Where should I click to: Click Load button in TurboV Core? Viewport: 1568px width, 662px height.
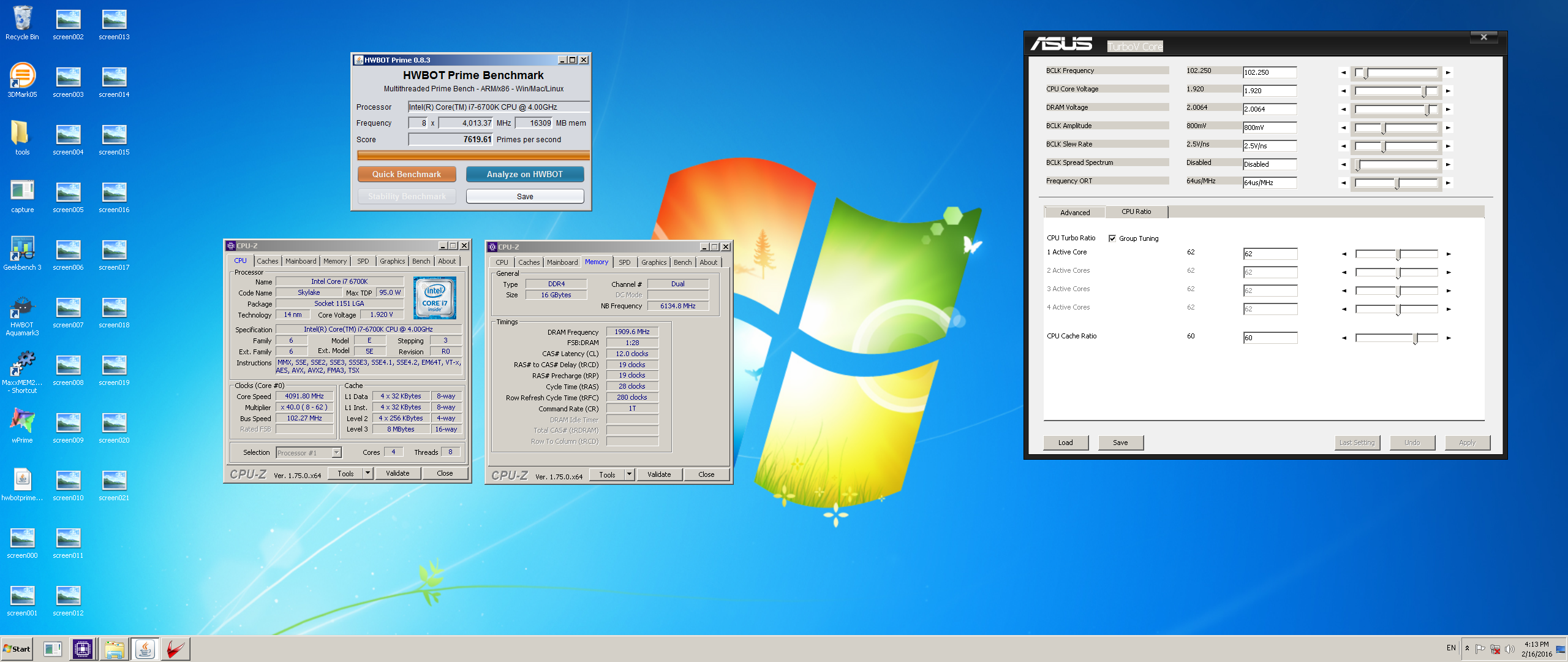tap(1066, 443)
